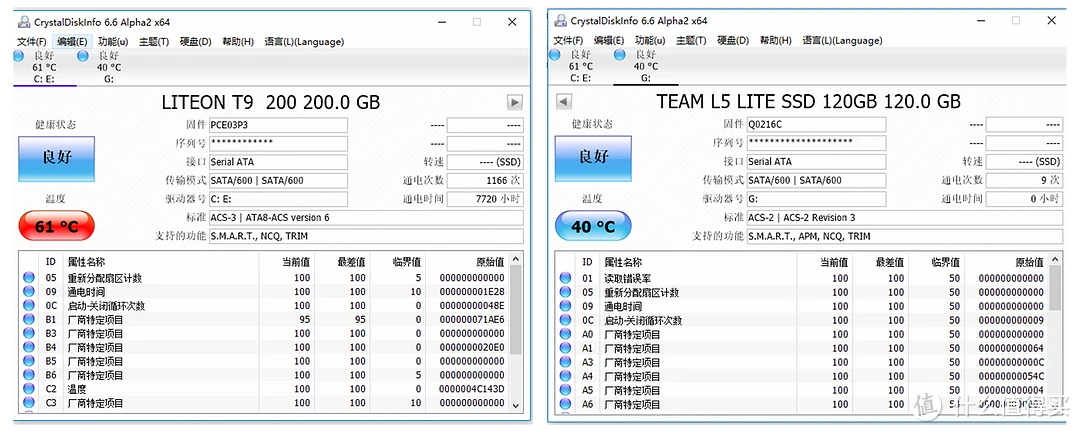Open 语言(L)(Language) menu in left window
This screenshot has height=432, width=1080.
pos(304,41)
